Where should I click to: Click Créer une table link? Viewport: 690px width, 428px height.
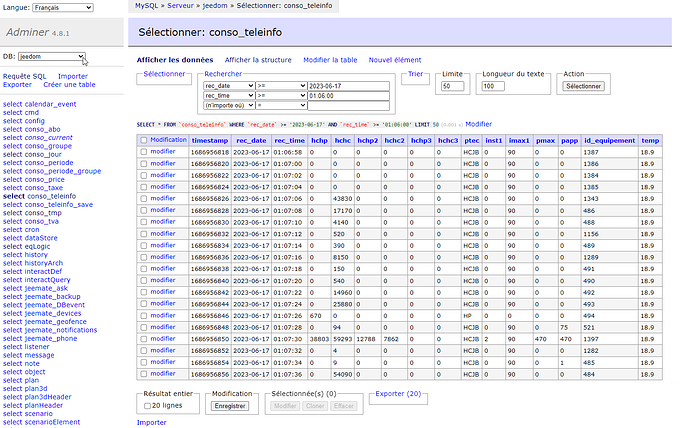pos(68,85)
